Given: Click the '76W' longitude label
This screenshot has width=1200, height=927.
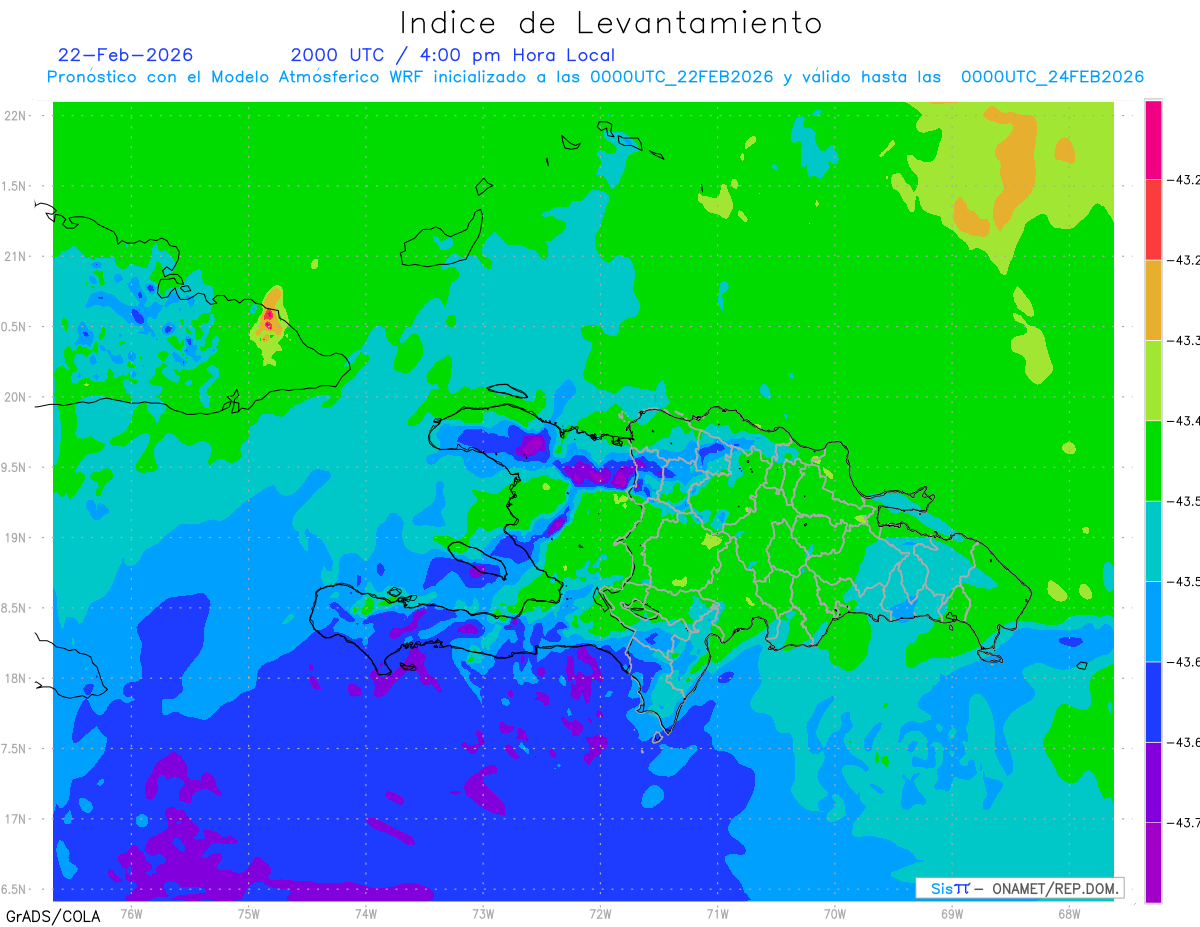Looking at the screenshot, I should 131,913.
